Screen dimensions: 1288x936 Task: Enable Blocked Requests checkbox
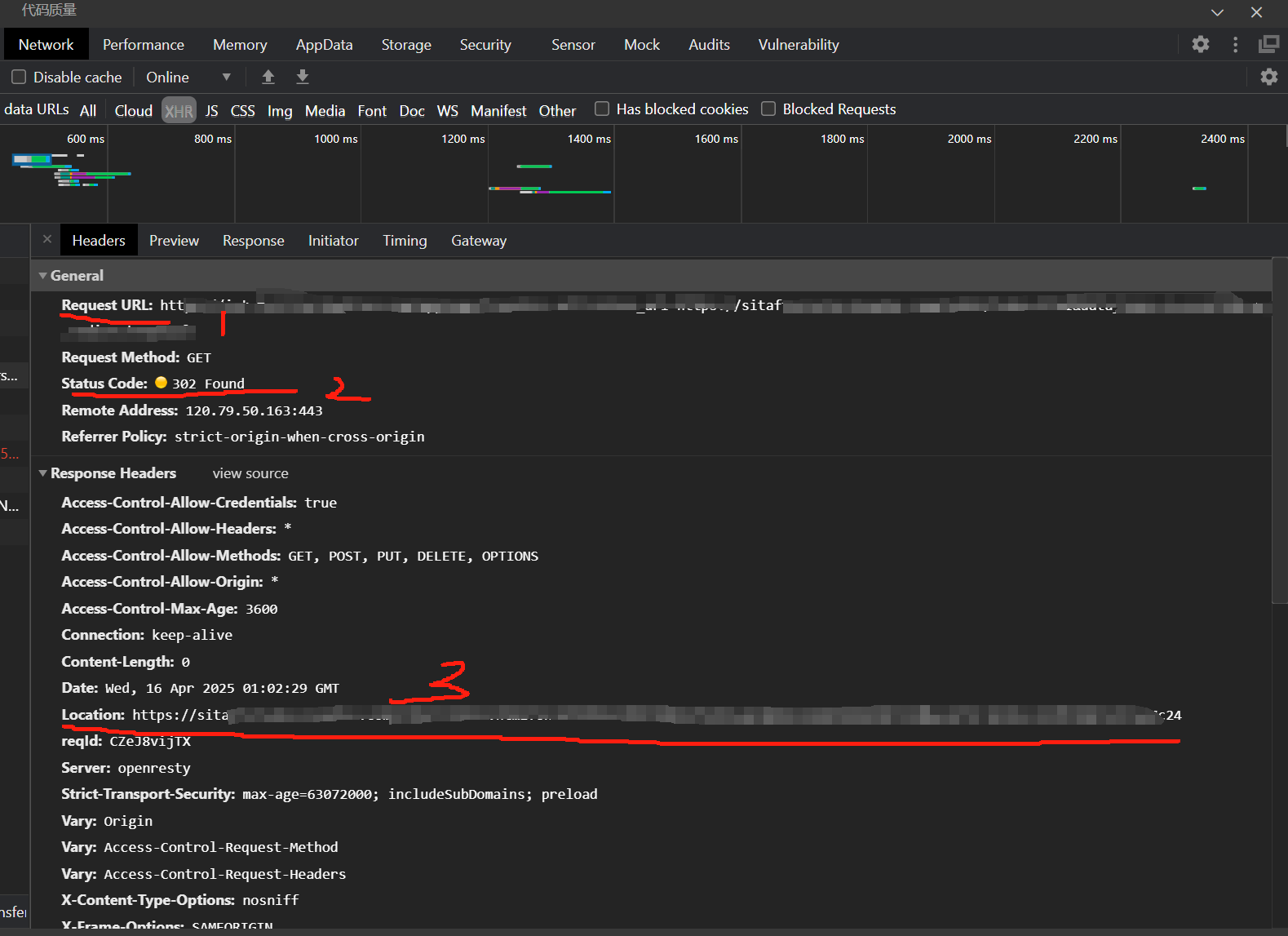click(768, 109)
